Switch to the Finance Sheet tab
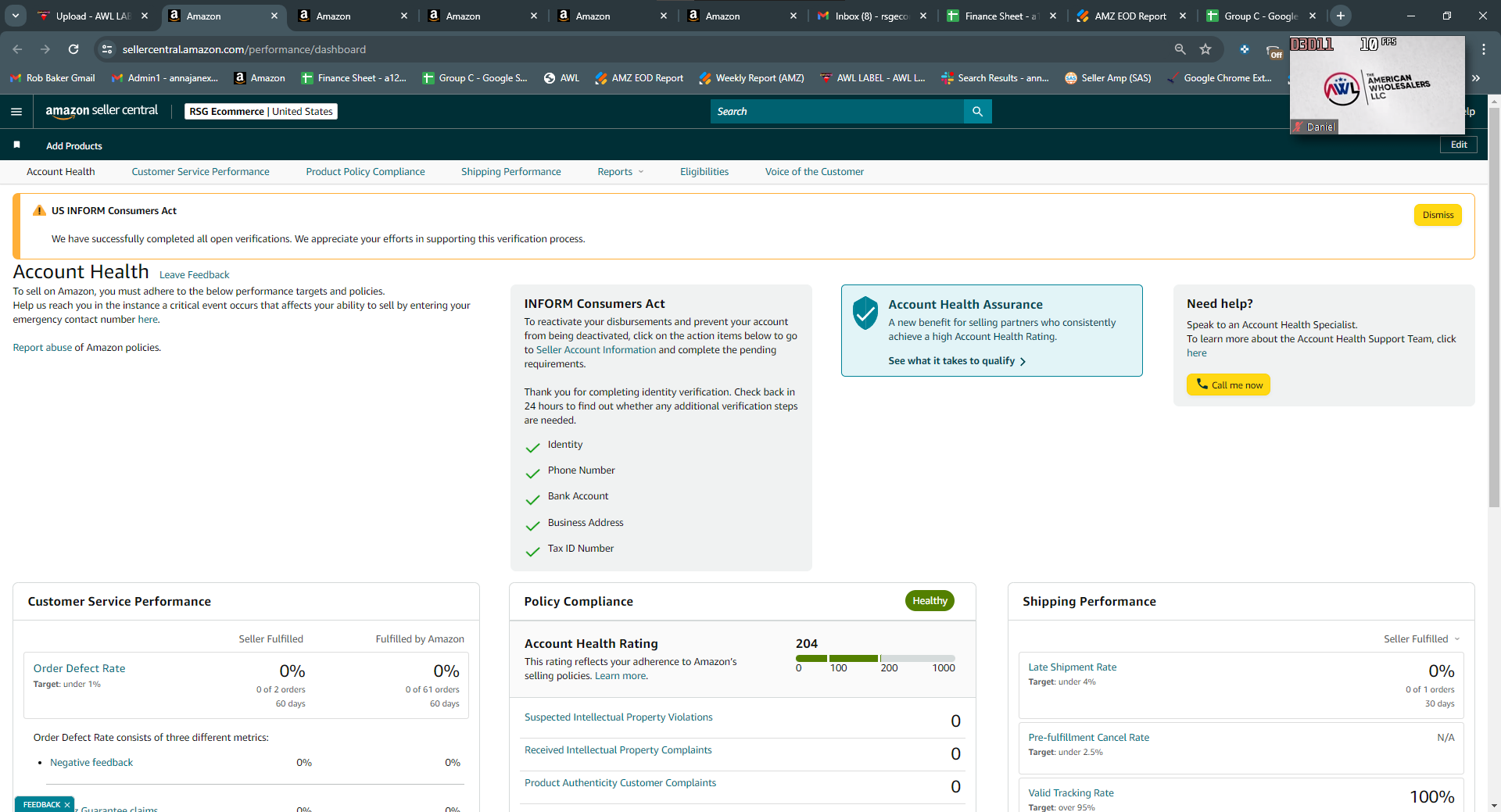 click(x=1000, y=16)
